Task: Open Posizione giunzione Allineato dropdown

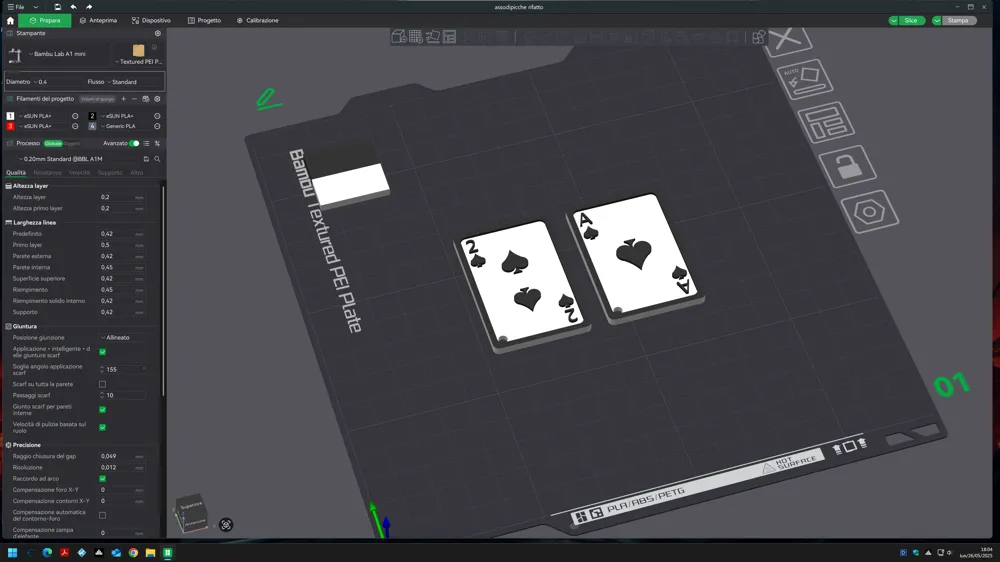Action: 122,337
